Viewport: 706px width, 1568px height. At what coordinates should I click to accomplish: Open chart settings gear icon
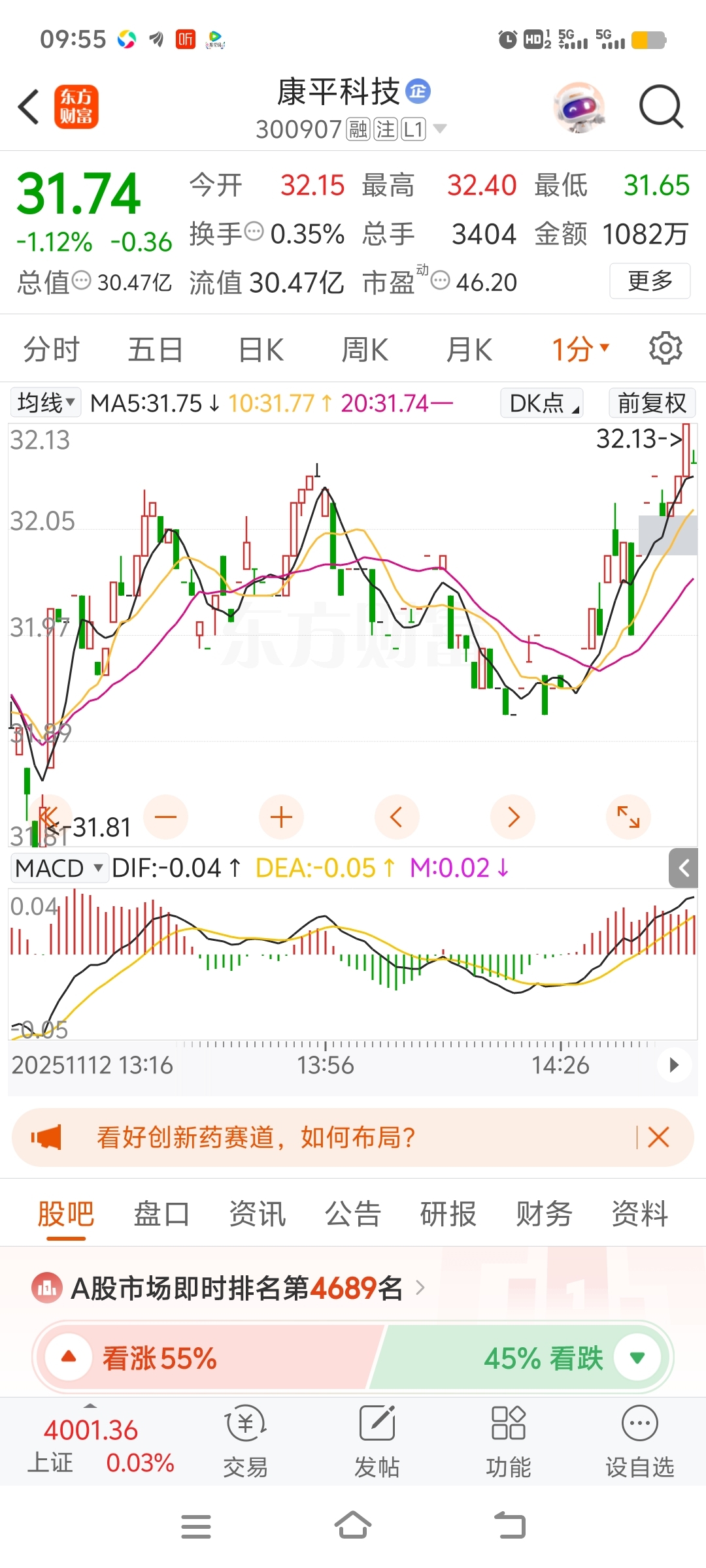click(665, 348)
